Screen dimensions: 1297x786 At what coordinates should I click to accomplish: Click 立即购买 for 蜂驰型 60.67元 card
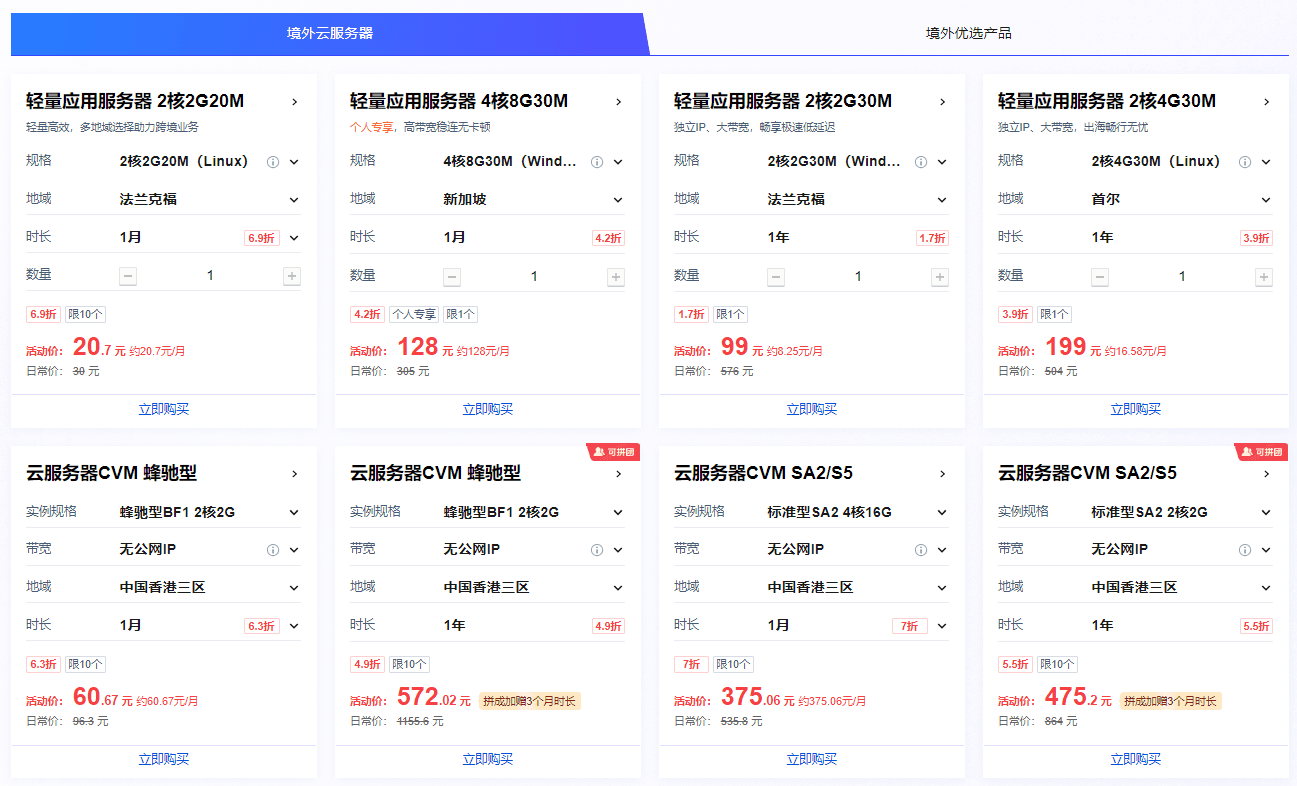click(164, 759)
